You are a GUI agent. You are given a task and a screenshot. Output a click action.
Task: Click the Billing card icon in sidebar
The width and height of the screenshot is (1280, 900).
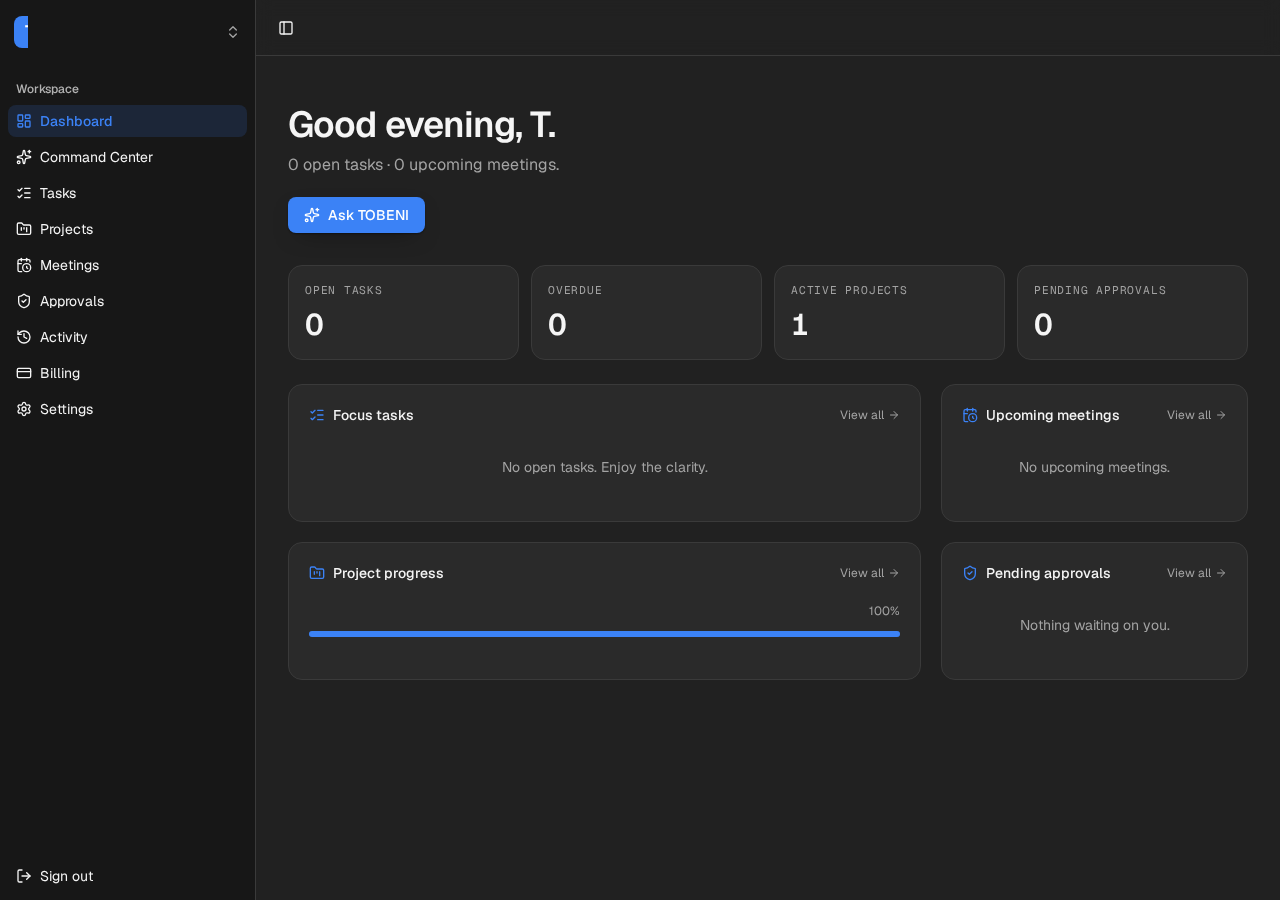tap(24, 373)
